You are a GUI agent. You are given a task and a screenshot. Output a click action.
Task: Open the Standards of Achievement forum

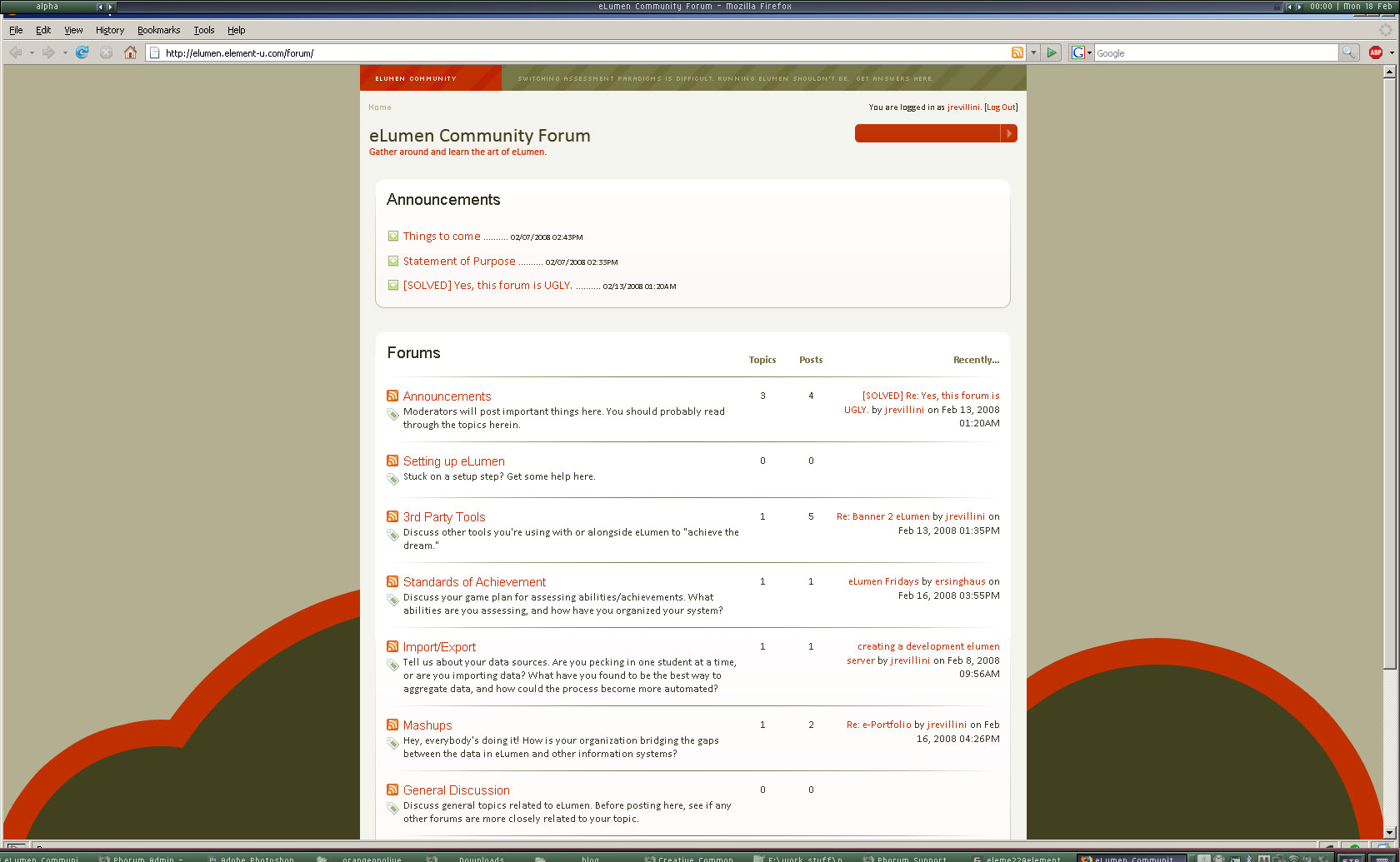[475, 582]
